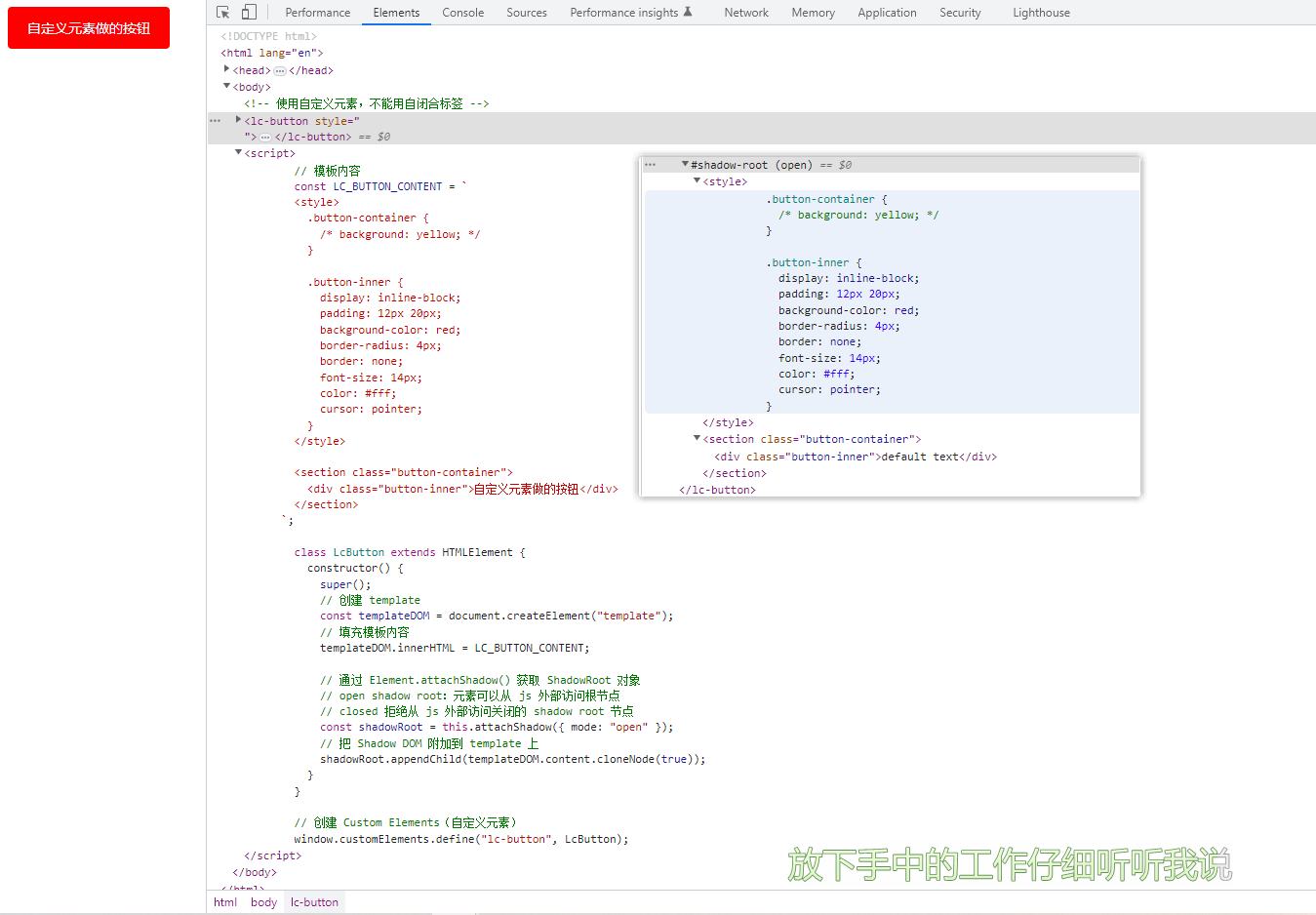Select div button-inner default text row
1316x915 pixels.
[x=856, y=457]
